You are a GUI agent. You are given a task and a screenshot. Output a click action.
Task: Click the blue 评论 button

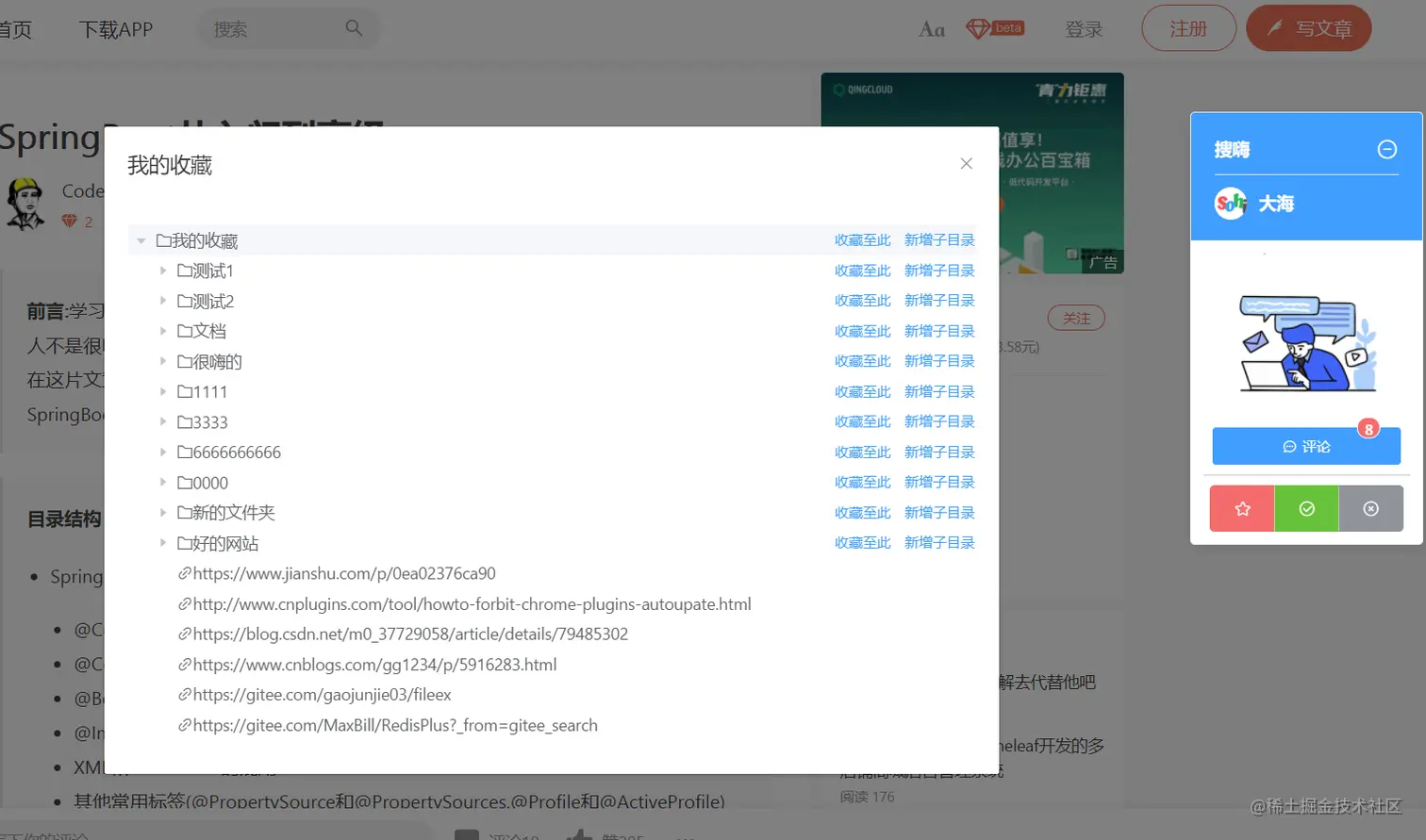tap(1306, 446)
